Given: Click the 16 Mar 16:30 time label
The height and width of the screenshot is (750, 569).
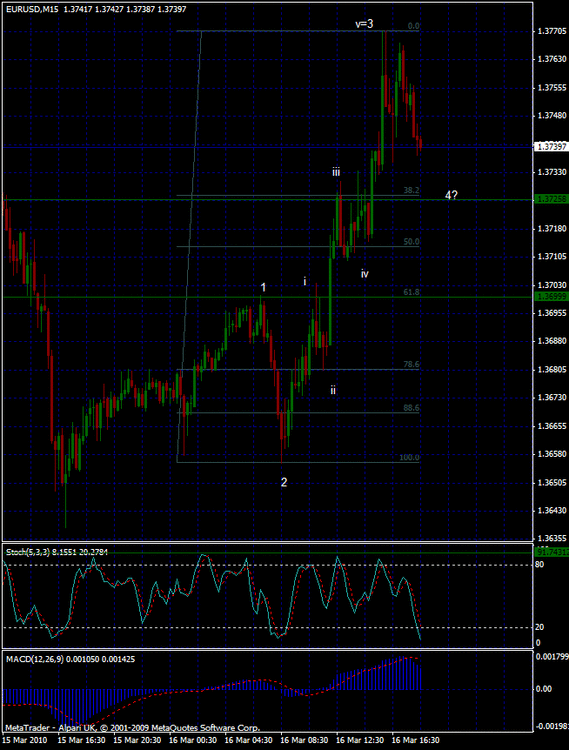Looking at the screenshot, I should (x=416, y=740).
